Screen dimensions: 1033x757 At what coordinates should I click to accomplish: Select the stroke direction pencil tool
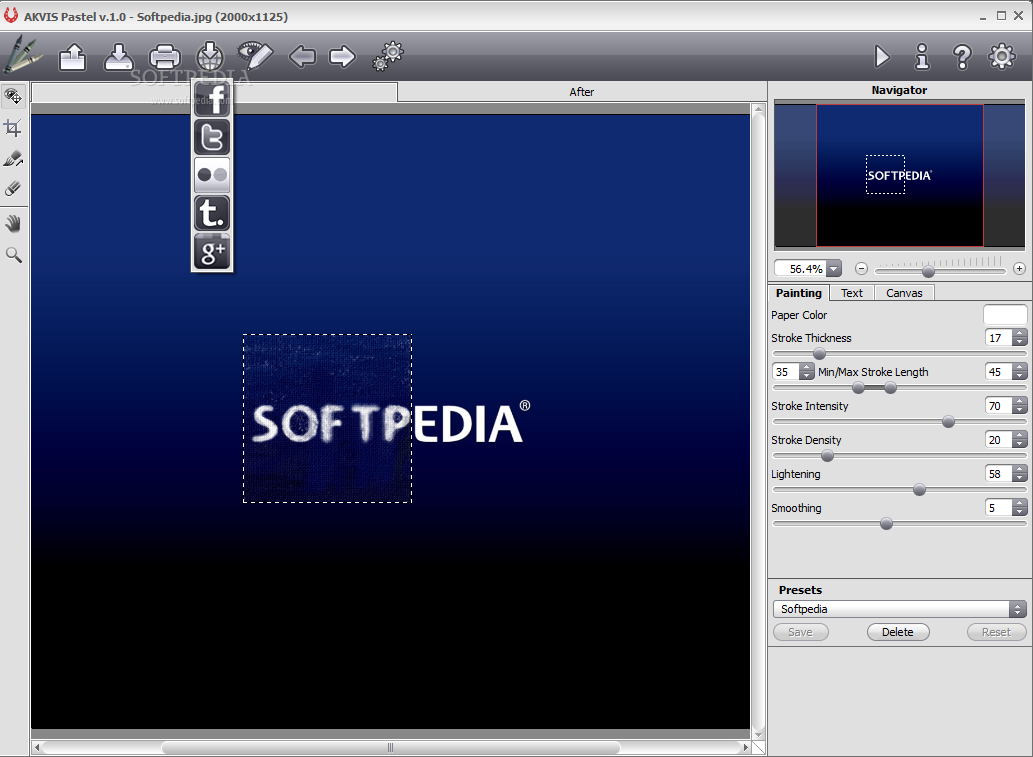point(13,159)
